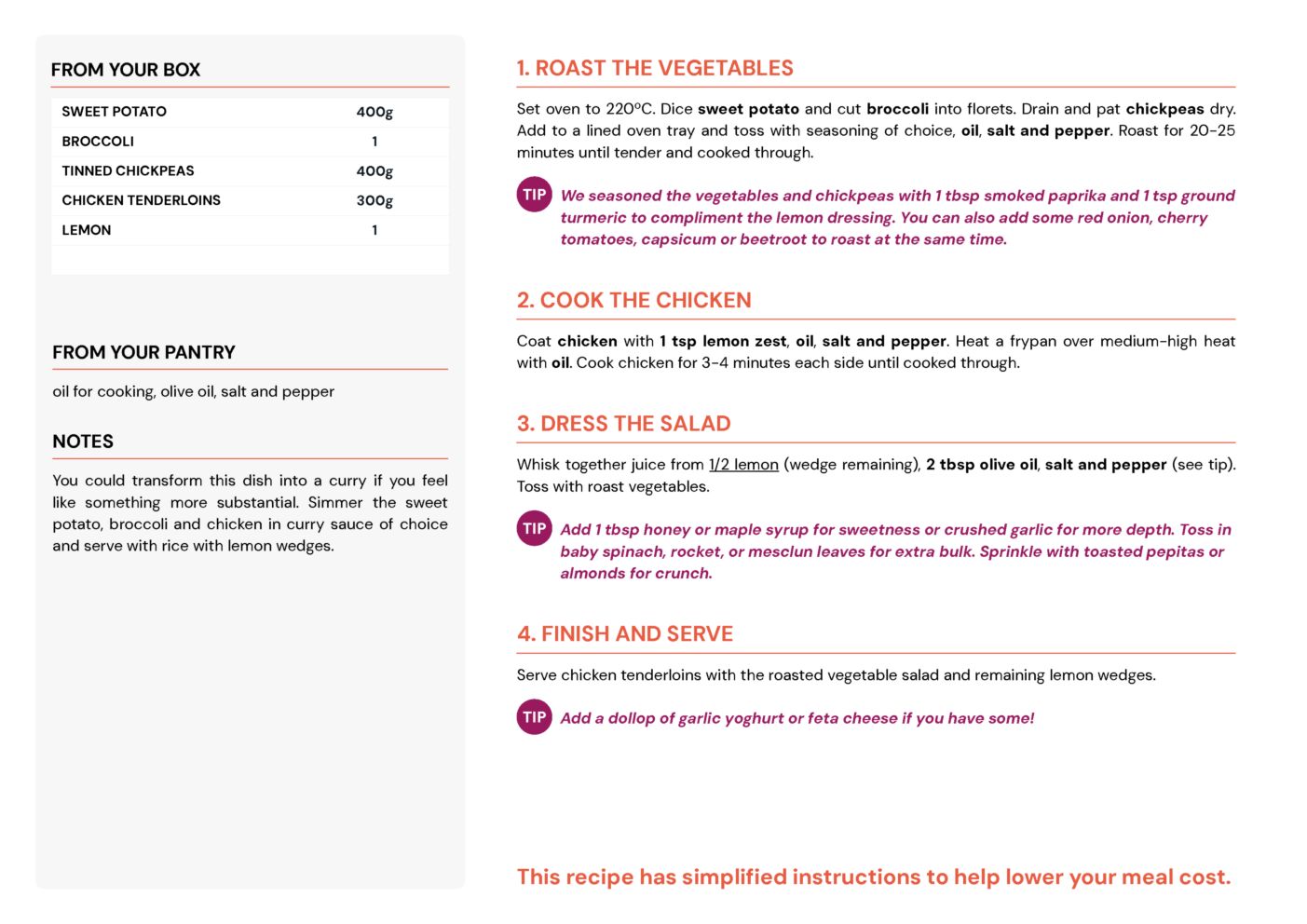Click the Notes heading
Viewport: 1307px width, 924px height.
click(x=83, y=442)
